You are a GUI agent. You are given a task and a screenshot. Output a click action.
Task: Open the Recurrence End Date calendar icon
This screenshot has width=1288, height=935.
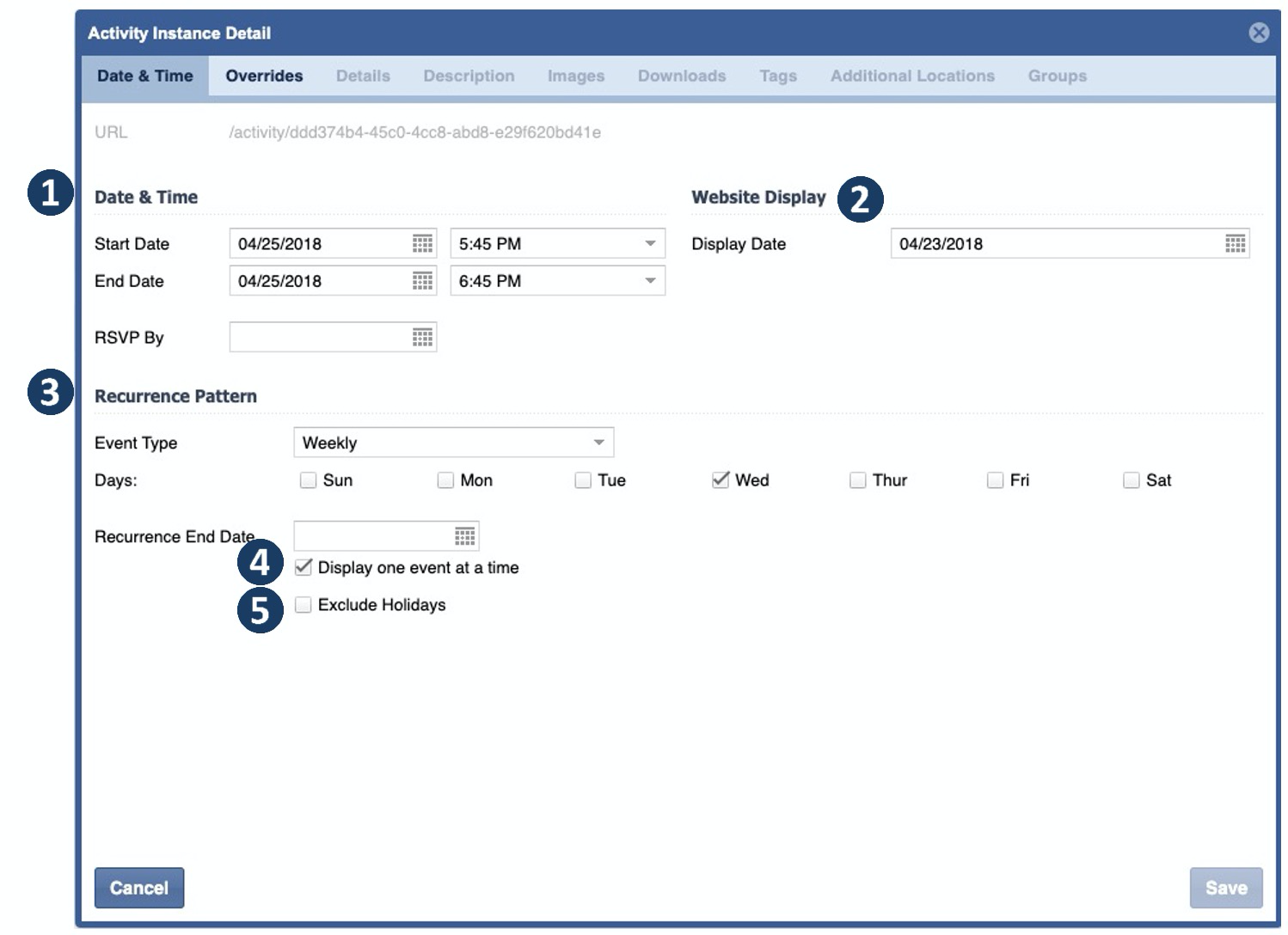464,537
